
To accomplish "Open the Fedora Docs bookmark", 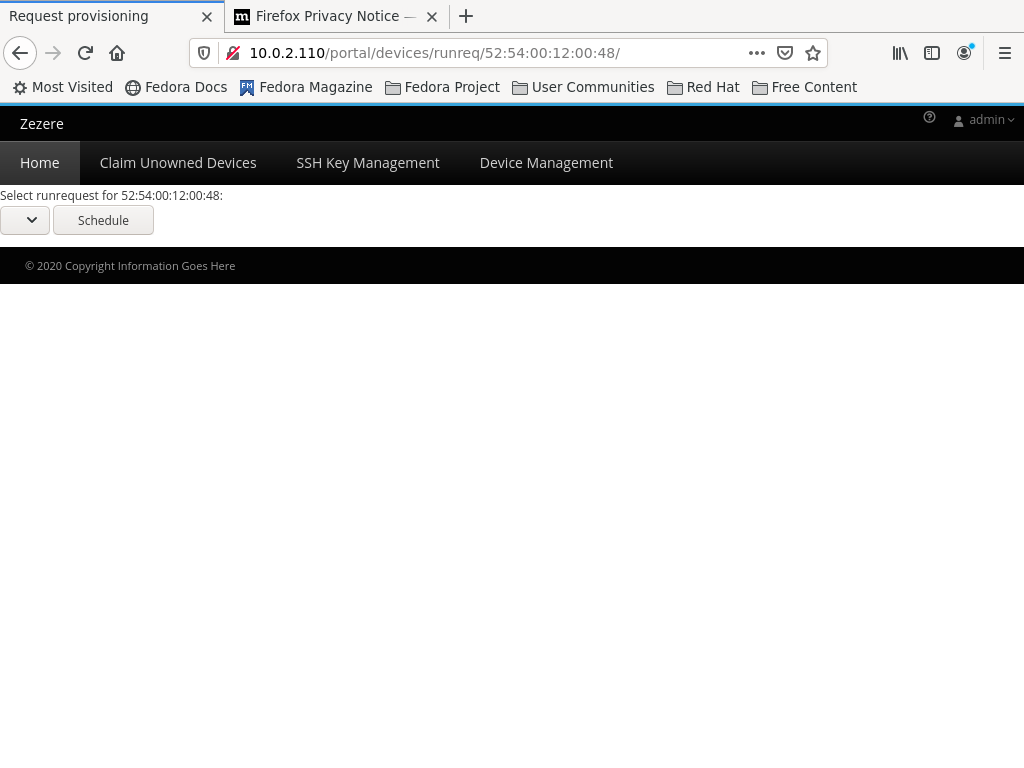I will coord(176,88).
